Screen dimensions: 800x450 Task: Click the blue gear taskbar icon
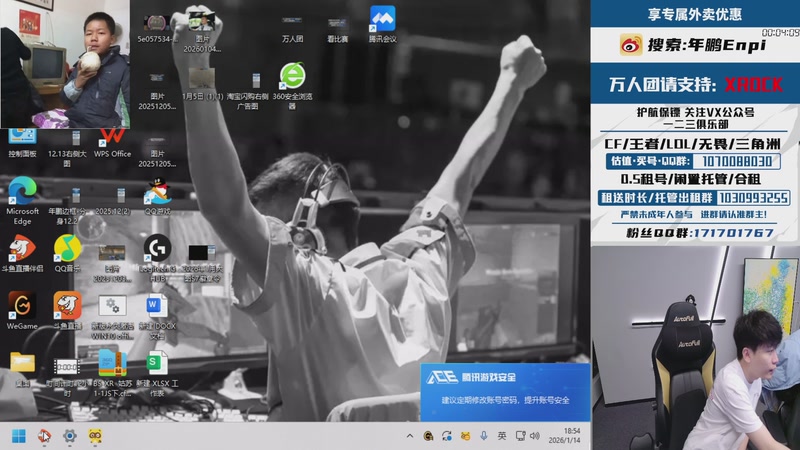coord(69,436)
